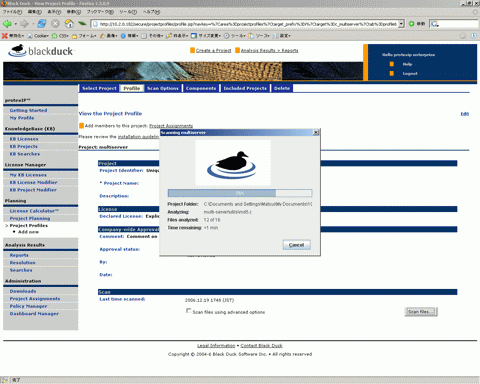Image resolution: width=480 pixels, height=384 pixels.
Task: Open the ブックマーク (Bookmarks) menu
Action: point(100,12)
